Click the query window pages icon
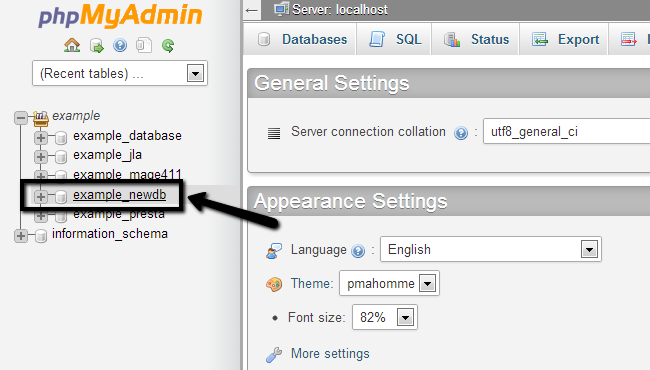 click(x=144, y=45)
